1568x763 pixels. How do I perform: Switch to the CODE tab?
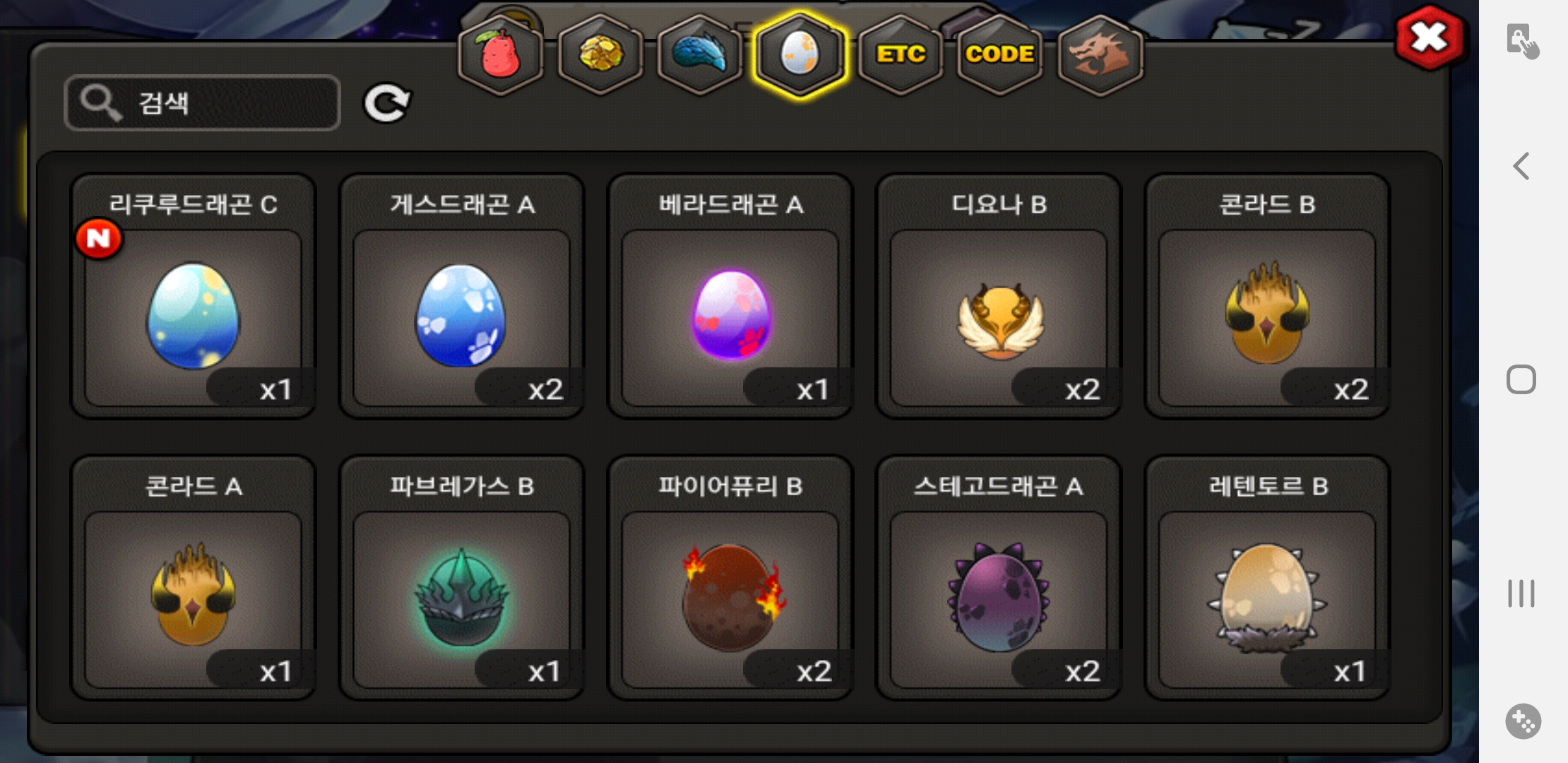[1000, 55]
